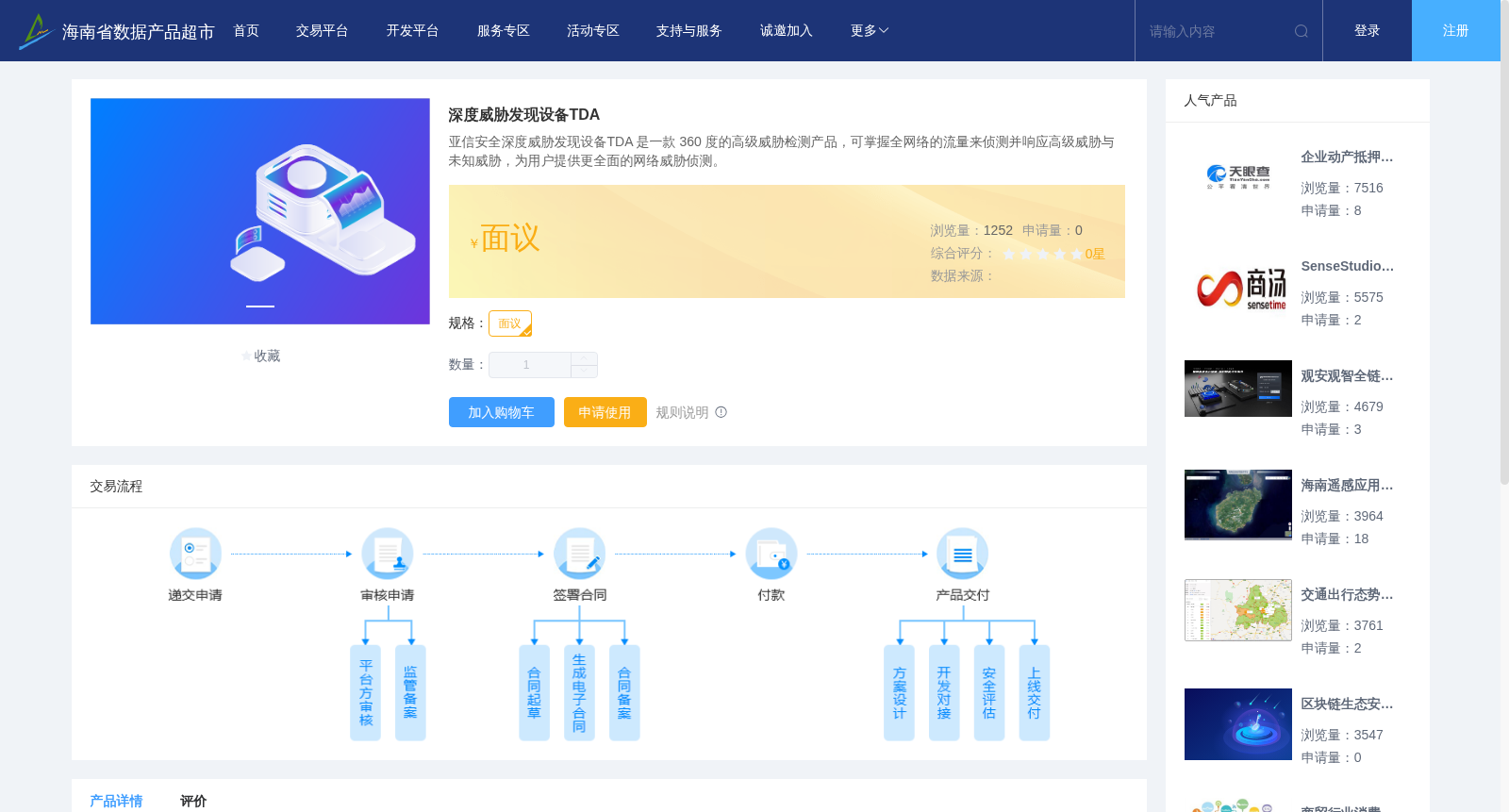Select the 面议 specification option
Image resolution: width=1509 pixels, height=812 pixels.
pyautogui.click(x=510, y=323)
